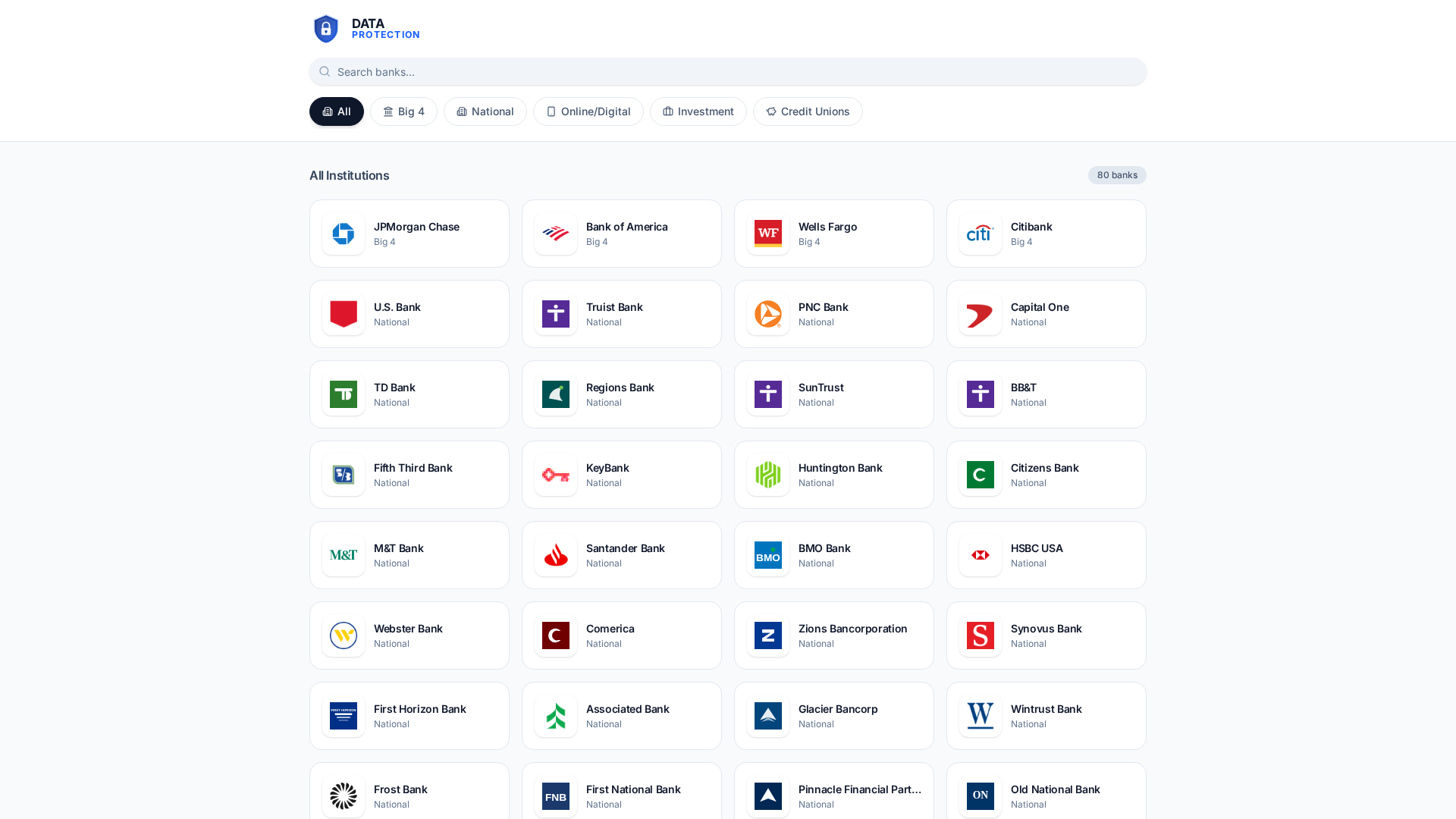1456x819 pixels.
Task: Click the Old National Bank ON logo
Action: (981, 796)
